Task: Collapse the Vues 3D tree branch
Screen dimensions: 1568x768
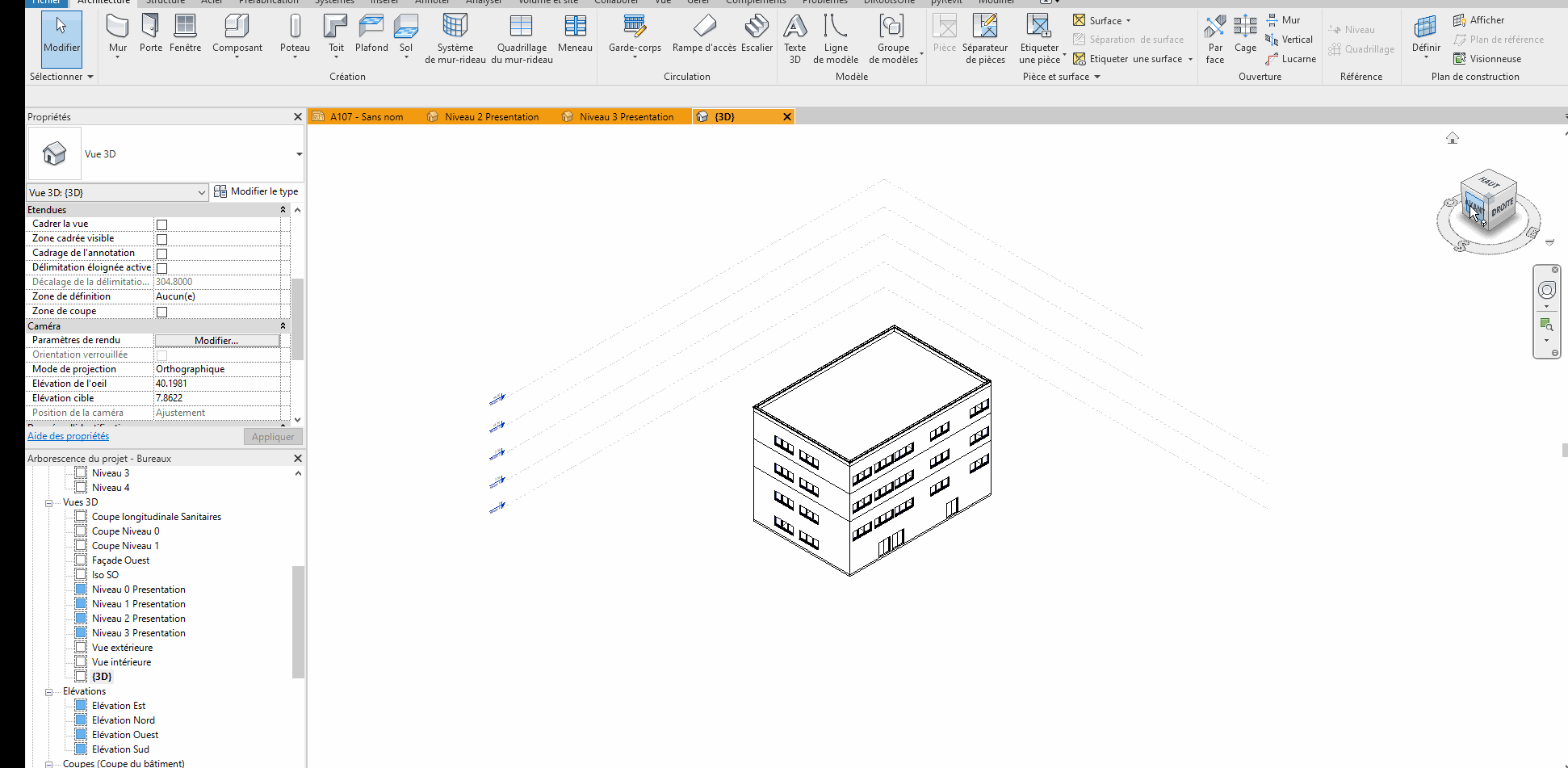Action: click(x=49, y=502)
